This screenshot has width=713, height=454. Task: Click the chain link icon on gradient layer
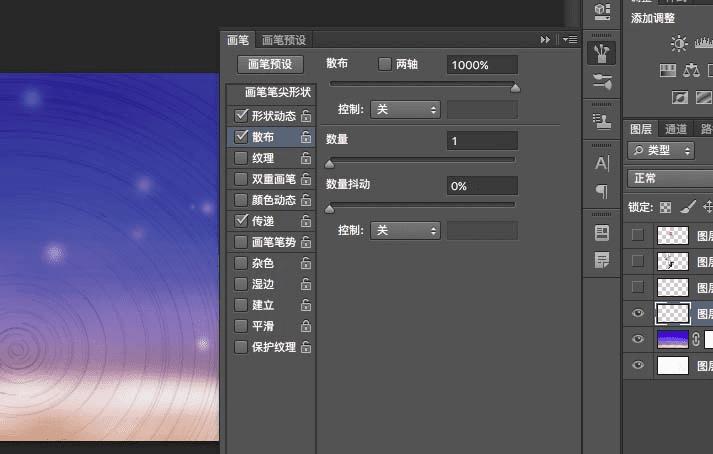coord(696,339)
